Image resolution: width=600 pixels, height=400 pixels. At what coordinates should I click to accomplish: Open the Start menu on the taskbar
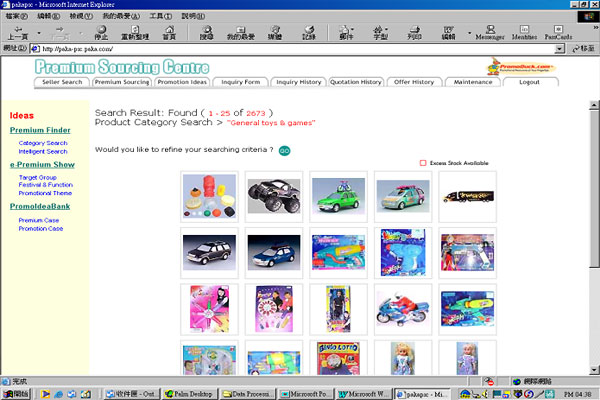pos(16,394)
